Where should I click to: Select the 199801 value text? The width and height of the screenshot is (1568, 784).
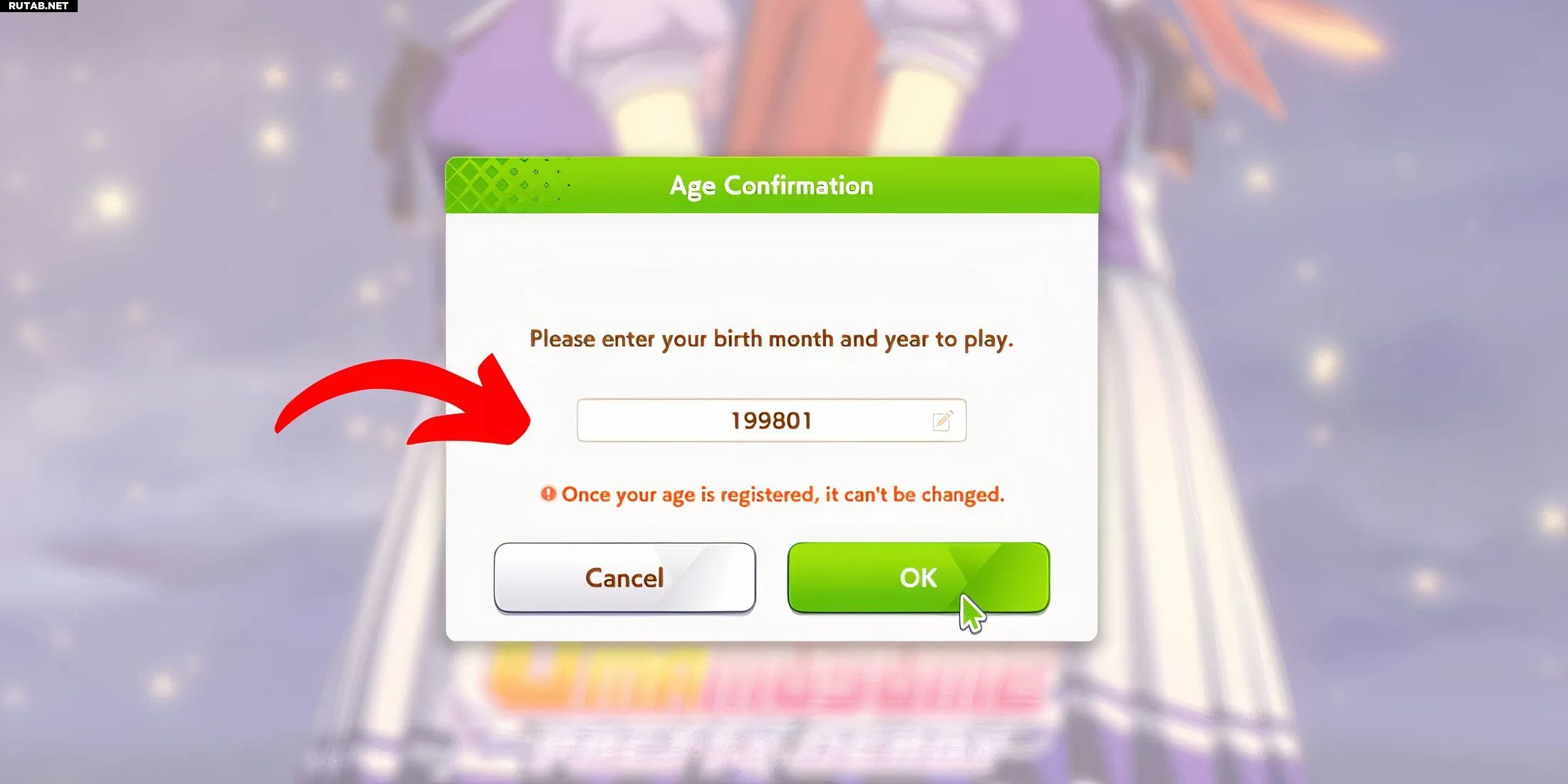point(771,421)
